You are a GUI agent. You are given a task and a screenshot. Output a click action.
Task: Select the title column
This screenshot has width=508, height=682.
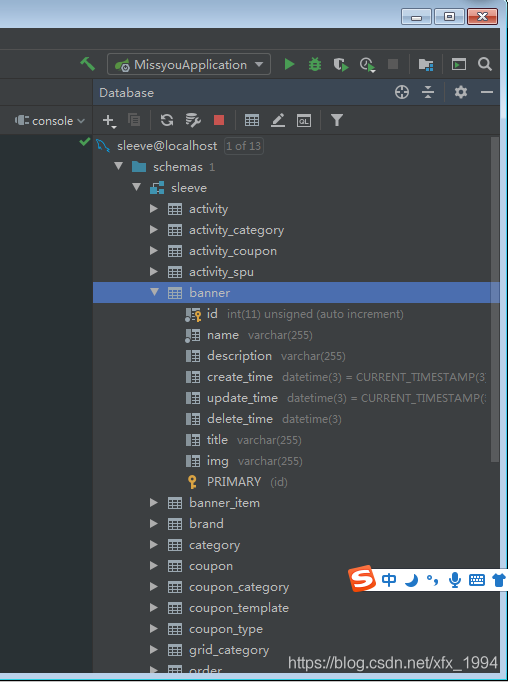coord(217,440)
